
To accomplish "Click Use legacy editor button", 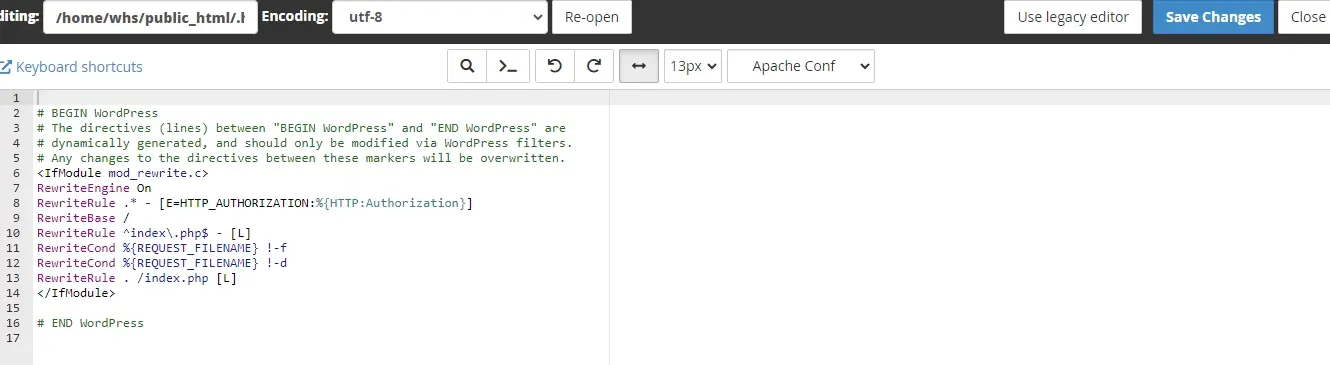I will 1073,17.
